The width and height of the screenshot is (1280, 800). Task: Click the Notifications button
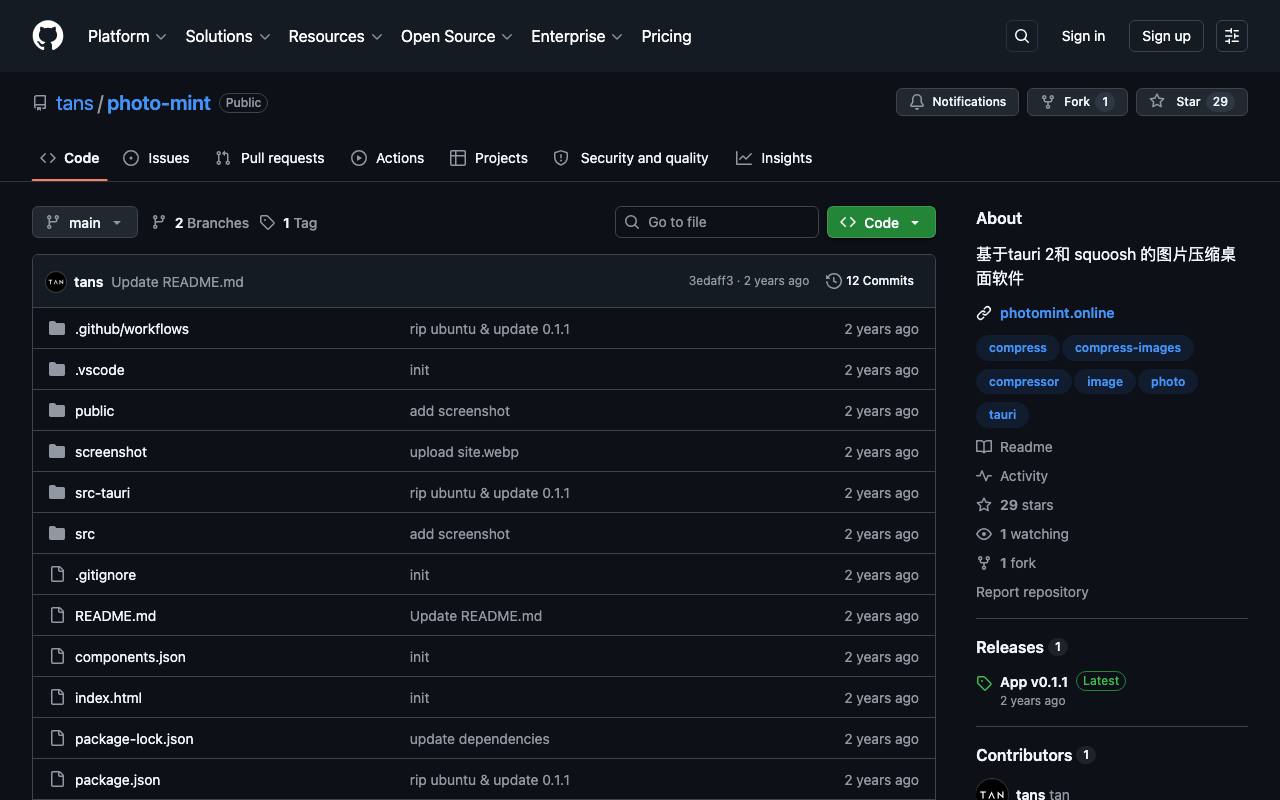click(958, 102)
